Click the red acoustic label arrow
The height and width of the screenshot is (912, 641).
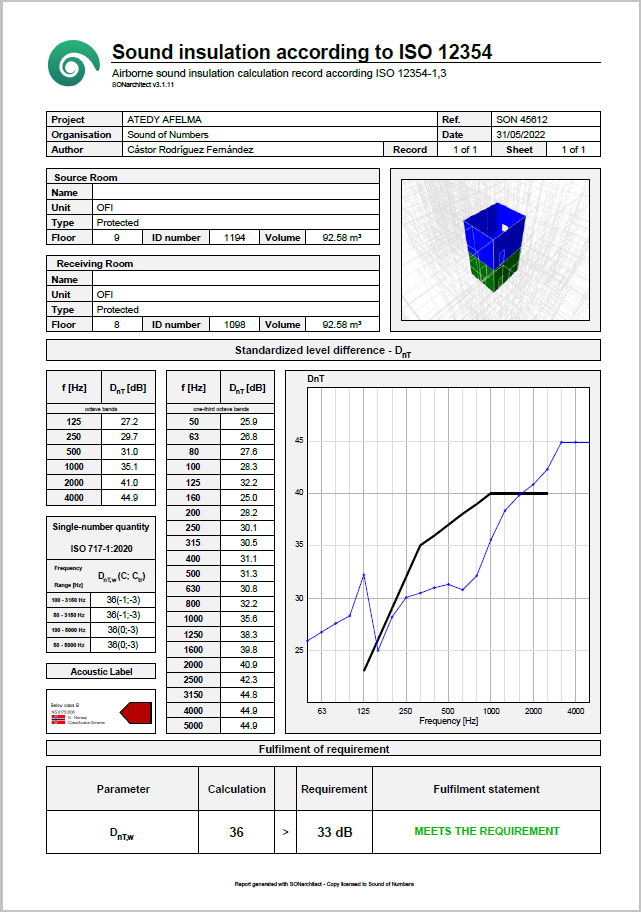coord(136,712)
